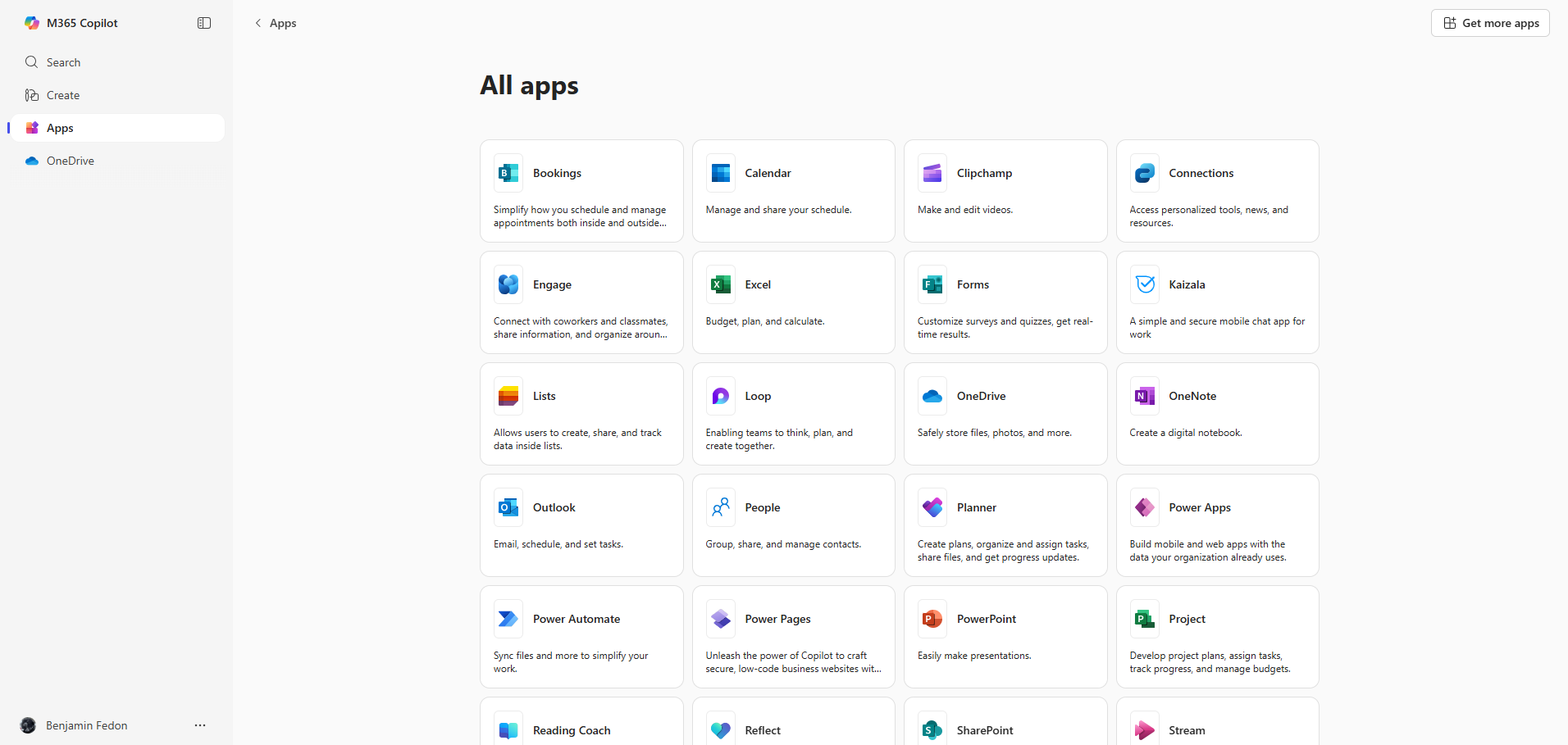
Task: Open the Bookings app icon
Action: point(508,173)
